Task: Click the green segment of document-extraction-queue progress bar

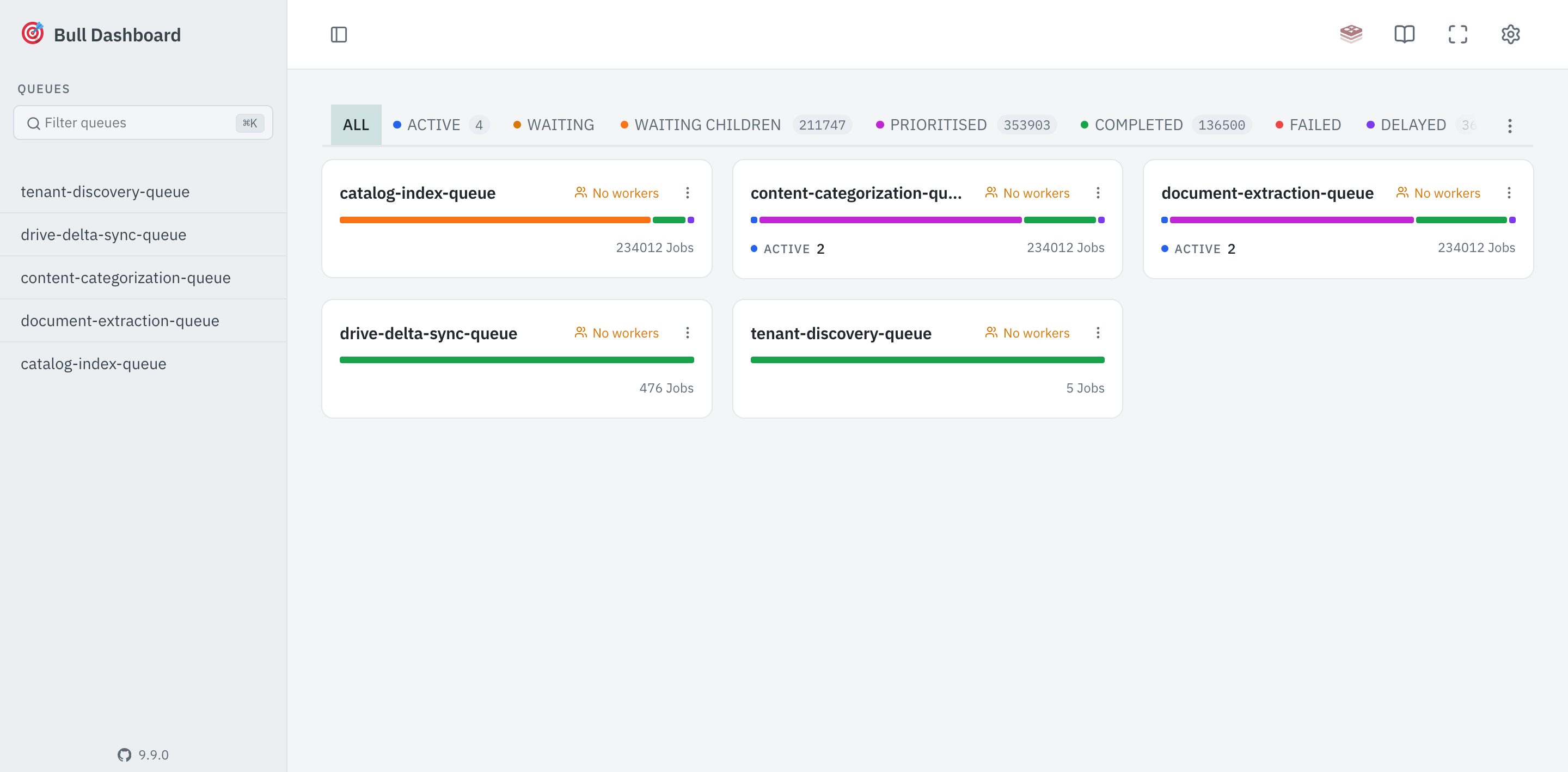Action: pyautogui.click(x=1461, y=220)
